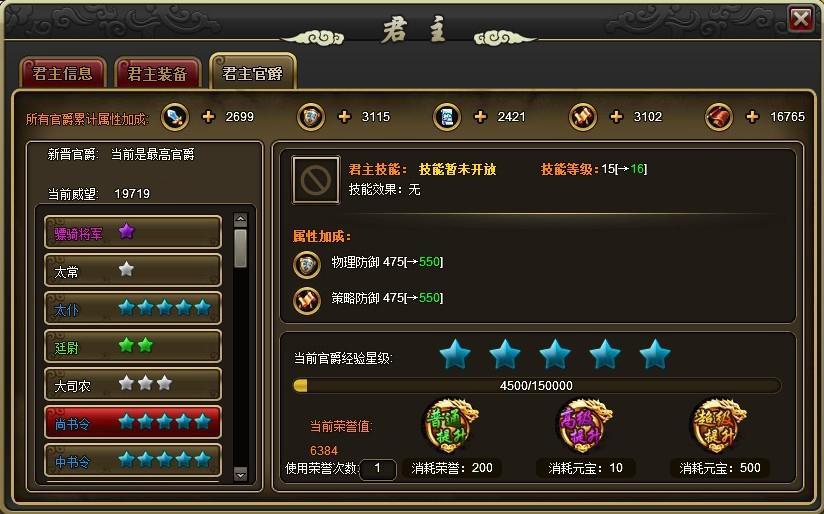This screenshot has width=824, height=514.
Task: Click the rank list scroll-up arrow
Action: coord(240,220)
